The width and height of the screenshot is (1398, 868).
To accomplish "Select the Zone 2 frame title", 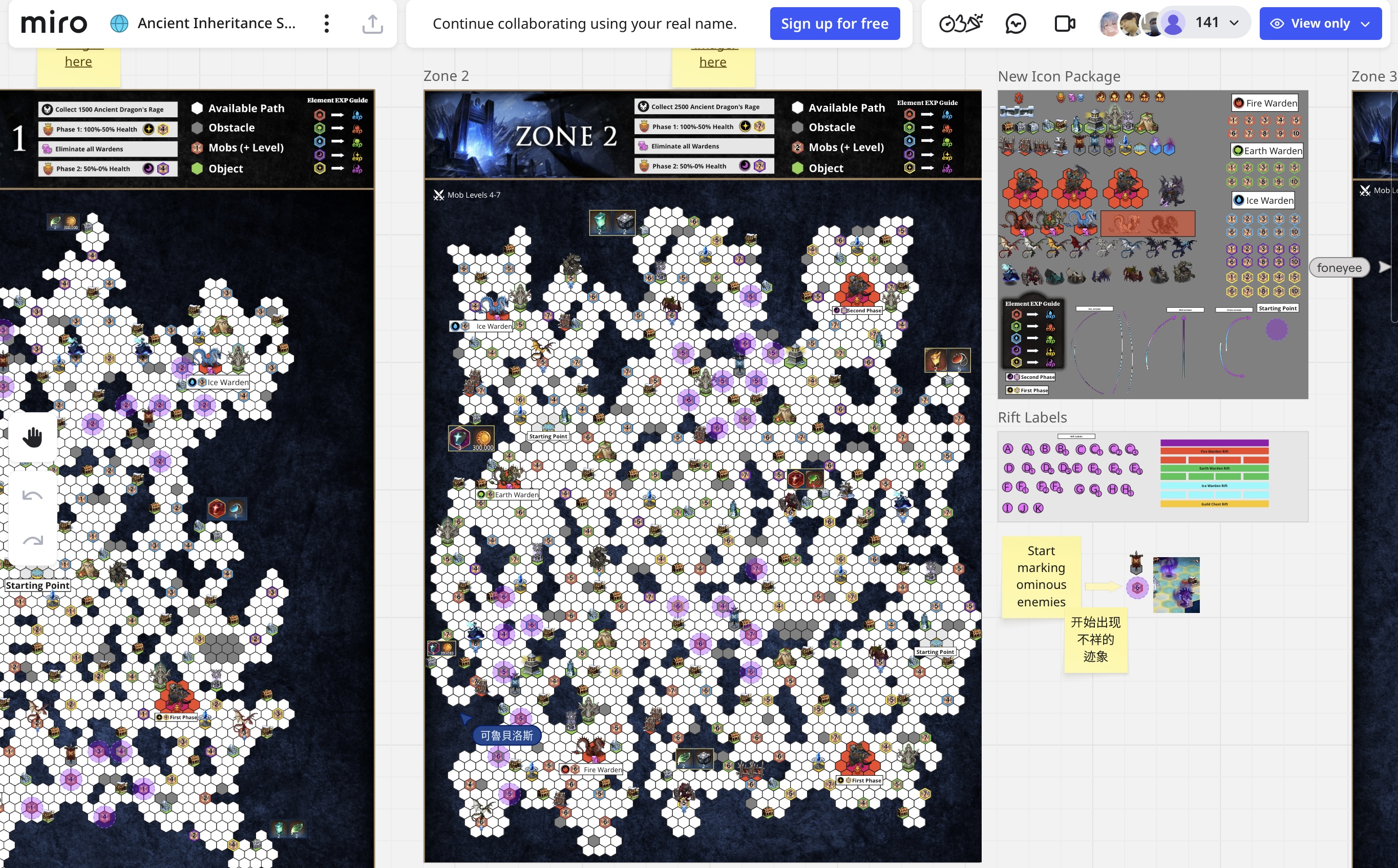I will tap(446, 76).
